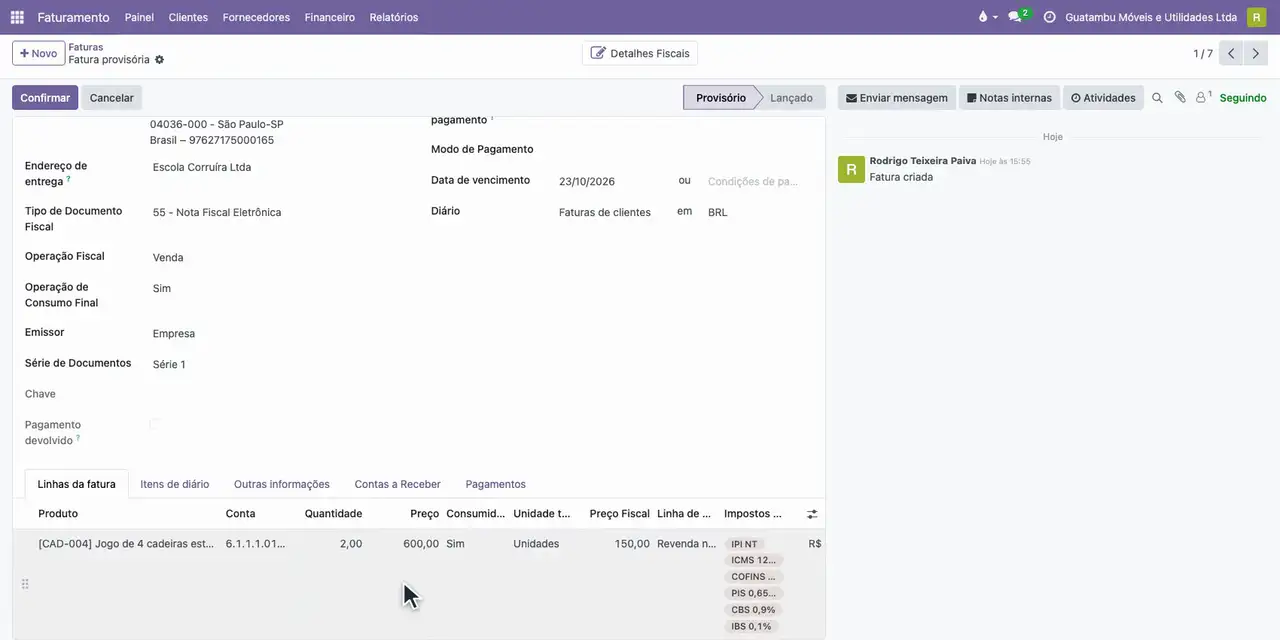Click the Confirmar button
Image resolution: width=1280 pixels, height=640 pixels.
point(45,98)
